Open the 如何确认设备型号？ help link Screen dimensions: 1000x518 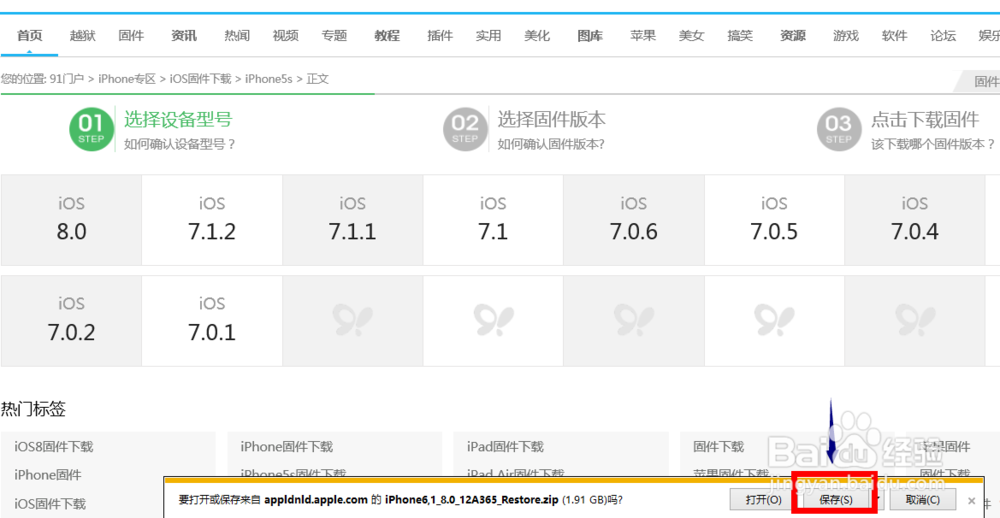pos(180,144)
